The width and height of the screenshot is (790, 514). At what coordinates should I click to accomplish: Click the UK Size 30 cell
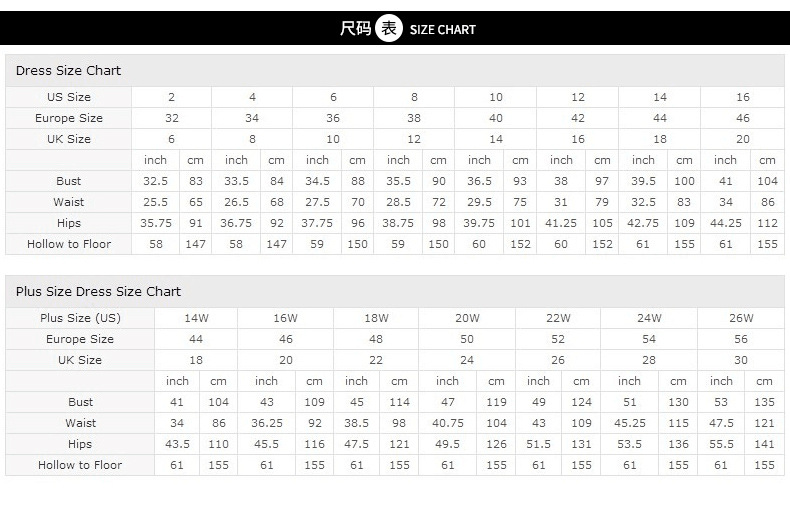click(x=741, y=360)
